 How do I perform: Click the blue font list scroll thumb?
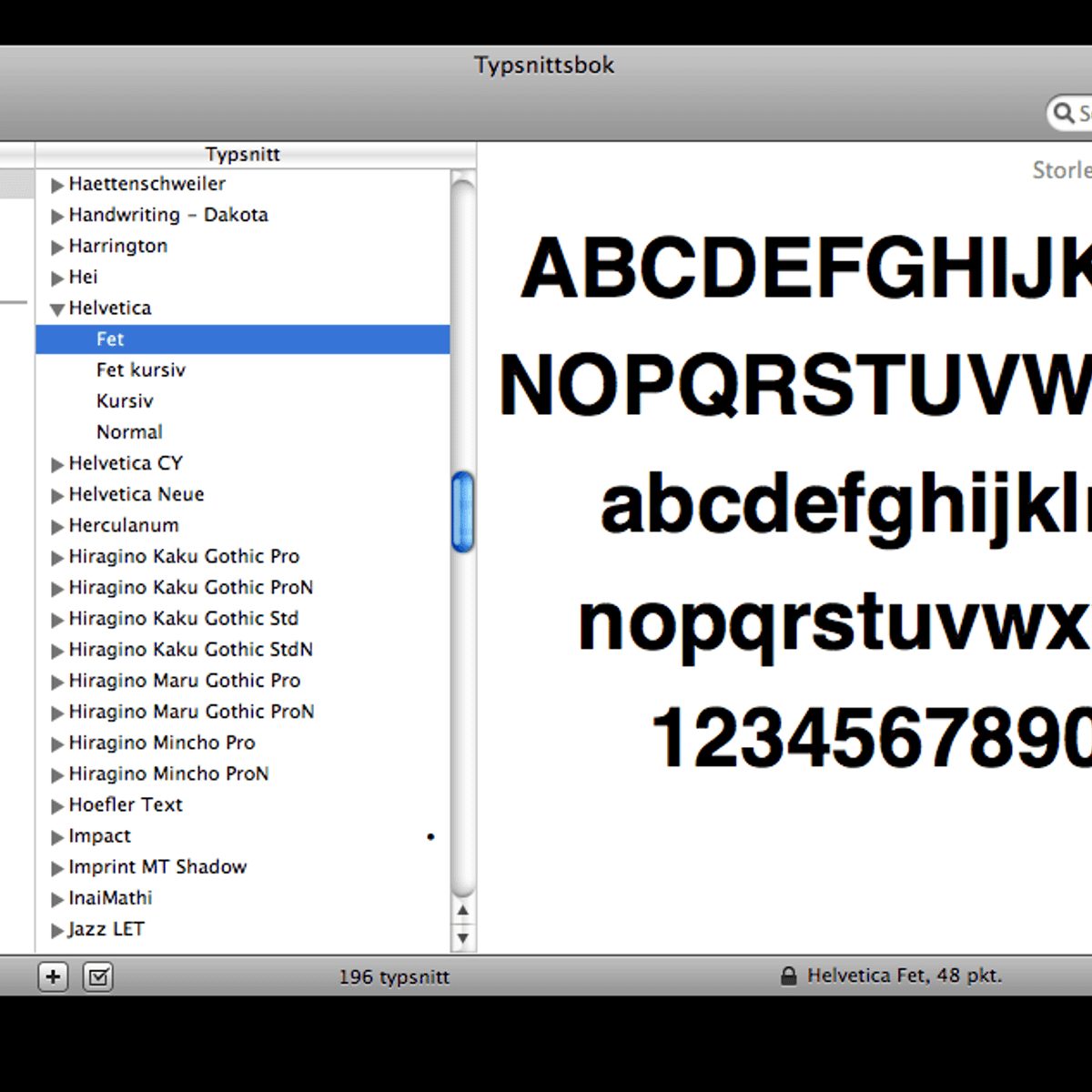463,511
